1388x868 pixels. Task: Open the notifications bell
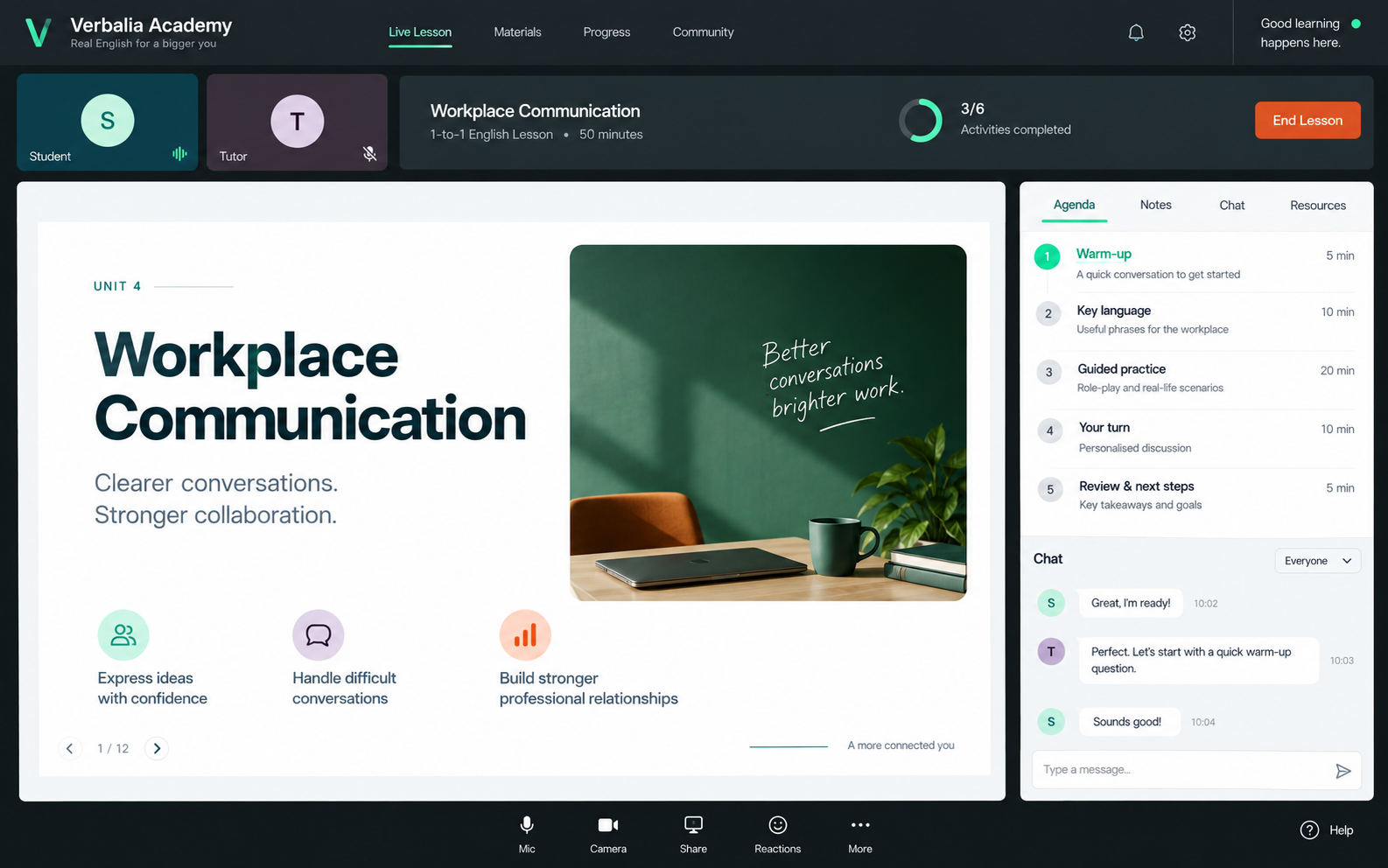point(1136,32)
